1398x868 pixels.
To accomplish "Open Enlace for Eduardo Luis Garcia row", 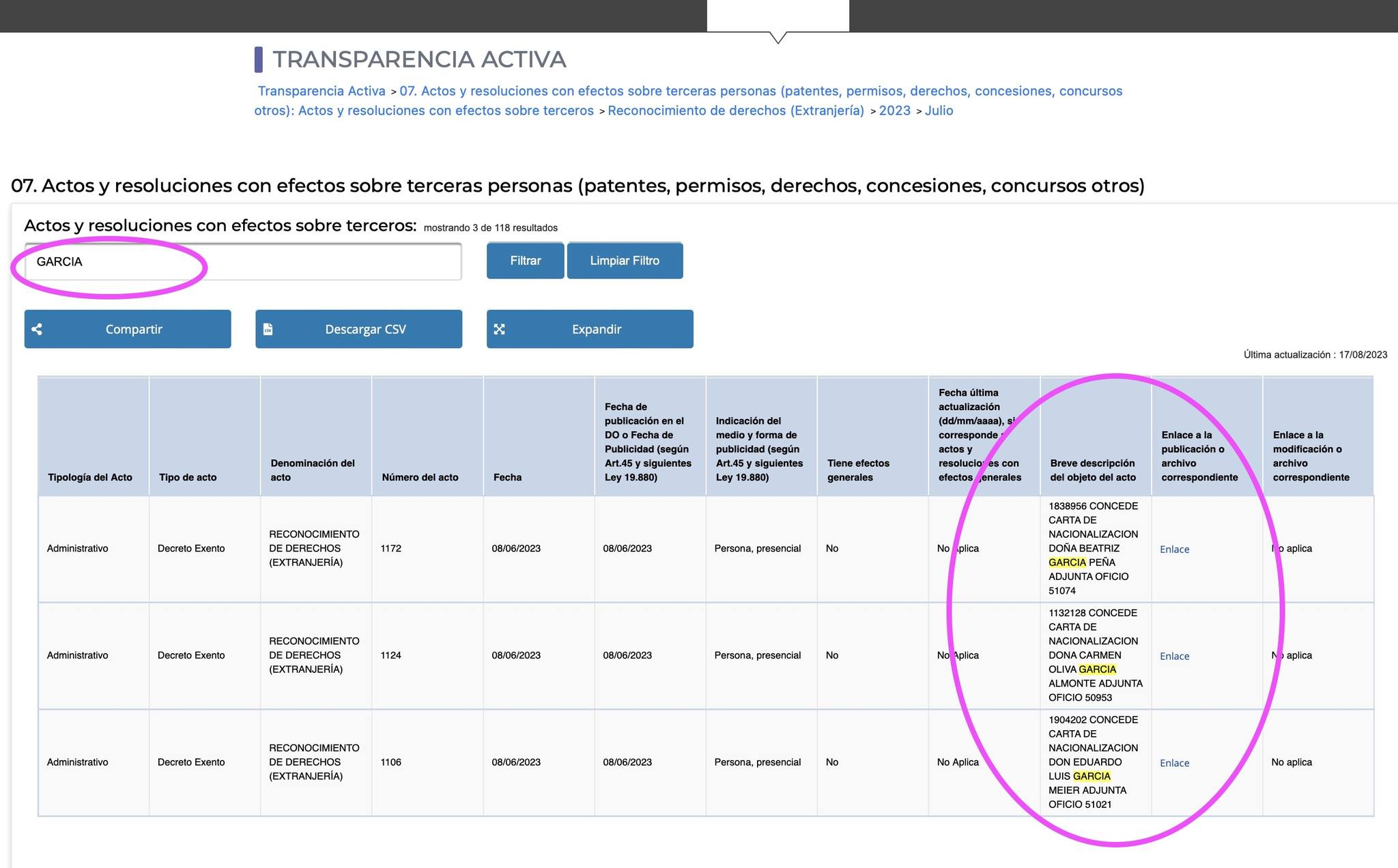I will (x=1174, y=763).
